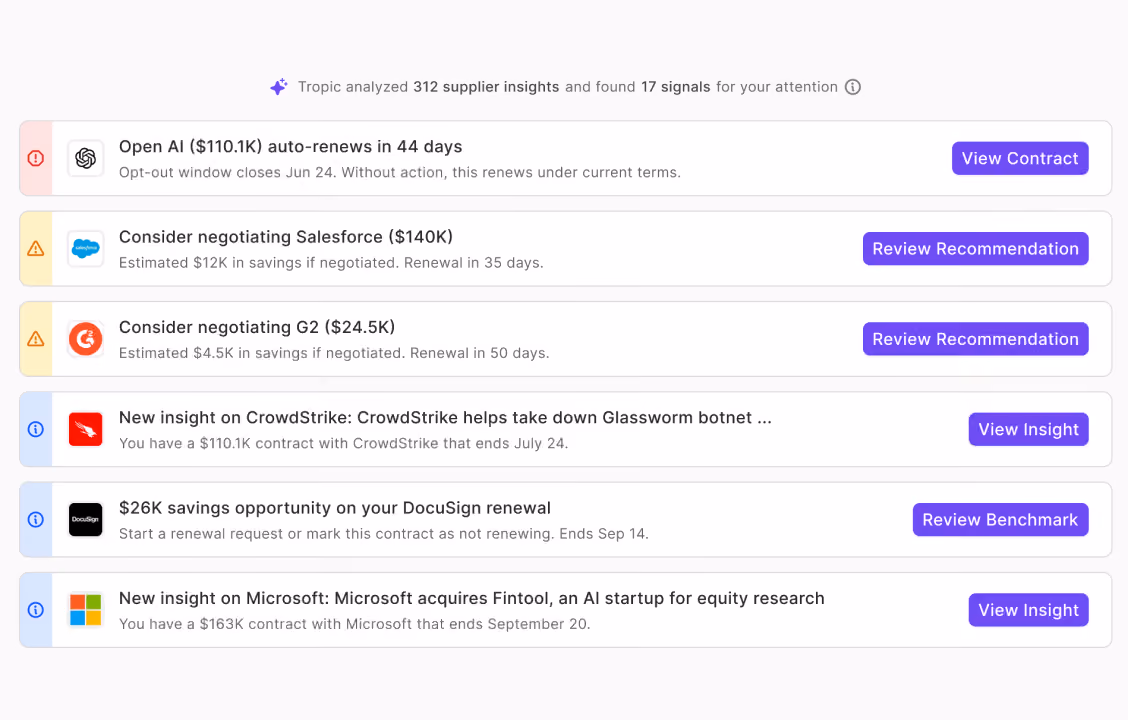This screenshot has width=1128, height=720.
Task: Click the warning triangle on Salesforce row
Action: (x=35, y=249)
